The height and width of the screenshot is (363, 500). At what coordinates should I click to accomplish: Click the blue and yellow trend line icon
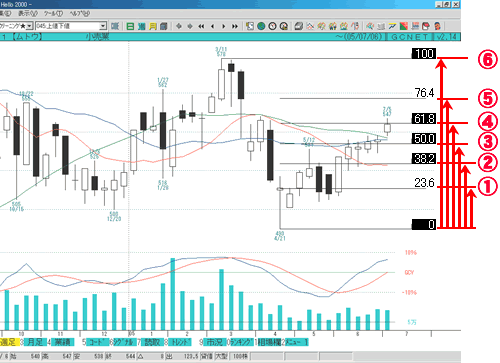(x=392, y=26)
